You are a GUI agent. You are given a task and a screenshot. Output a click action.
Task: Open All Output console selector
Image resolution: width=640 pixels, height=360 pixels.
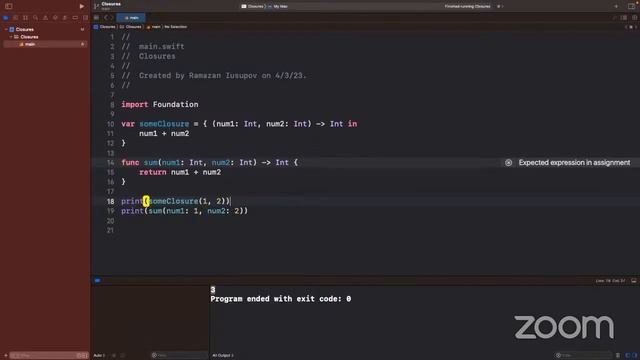222,356
